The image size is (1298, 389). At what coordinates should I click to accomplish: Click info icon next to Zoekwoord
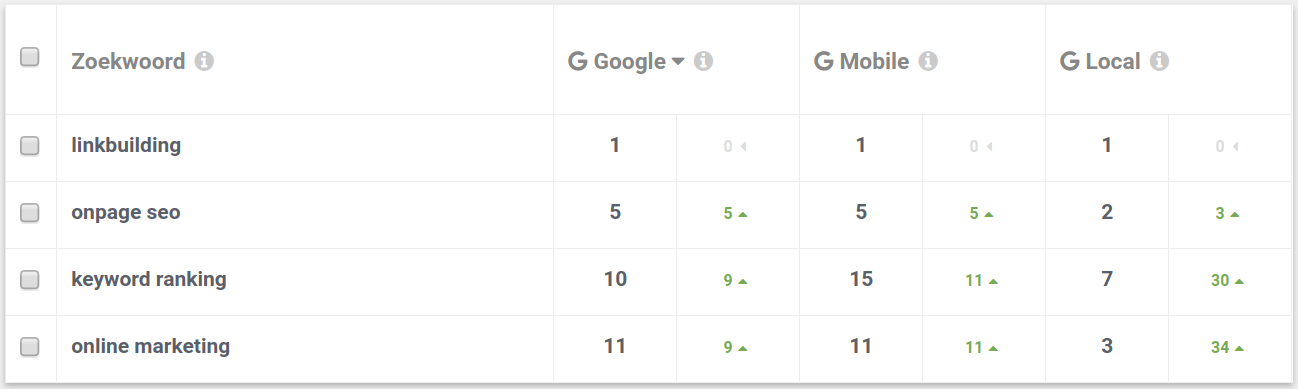pos(204,62)
